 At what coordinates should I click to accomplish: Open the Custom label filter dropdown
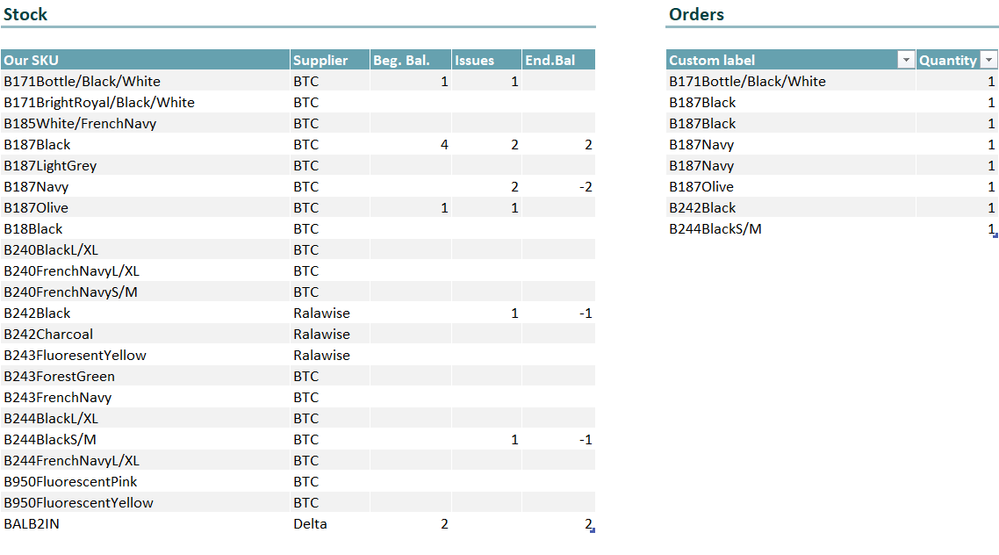coord(905,60)
